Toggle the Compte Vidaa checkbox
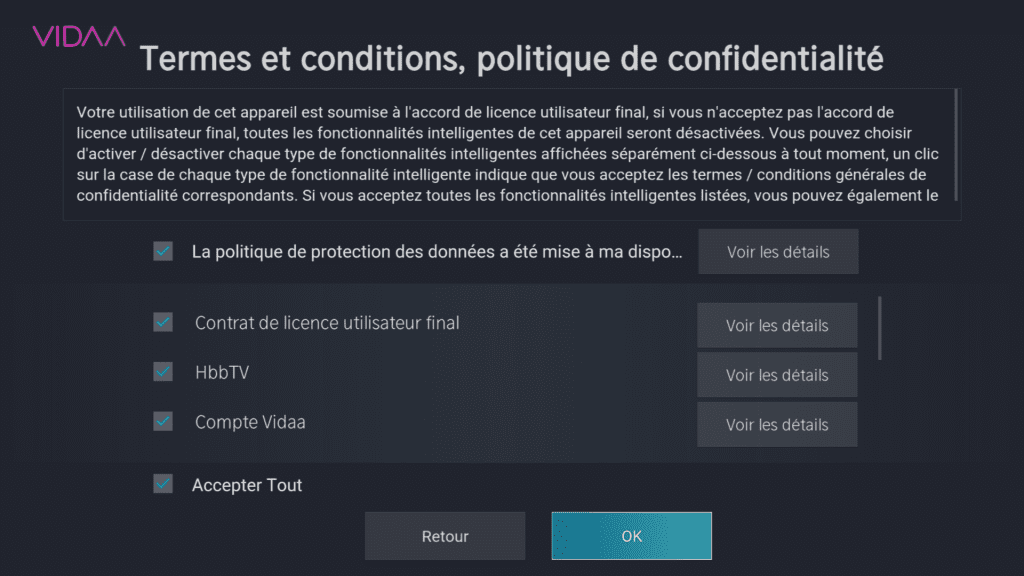The height and width of the screenshot is (576, 1024). [163, 422]
